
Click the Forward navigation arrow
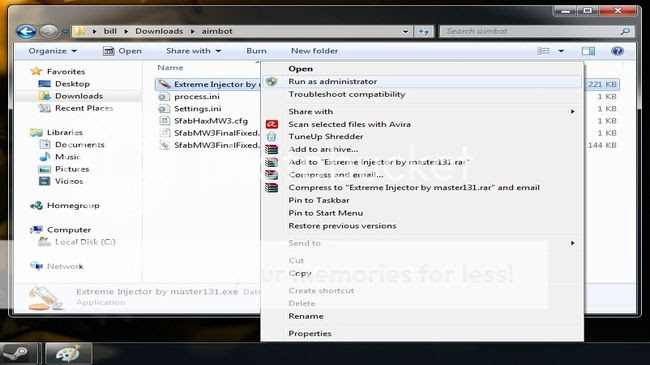pyautogui.click(x=49, y=31)
